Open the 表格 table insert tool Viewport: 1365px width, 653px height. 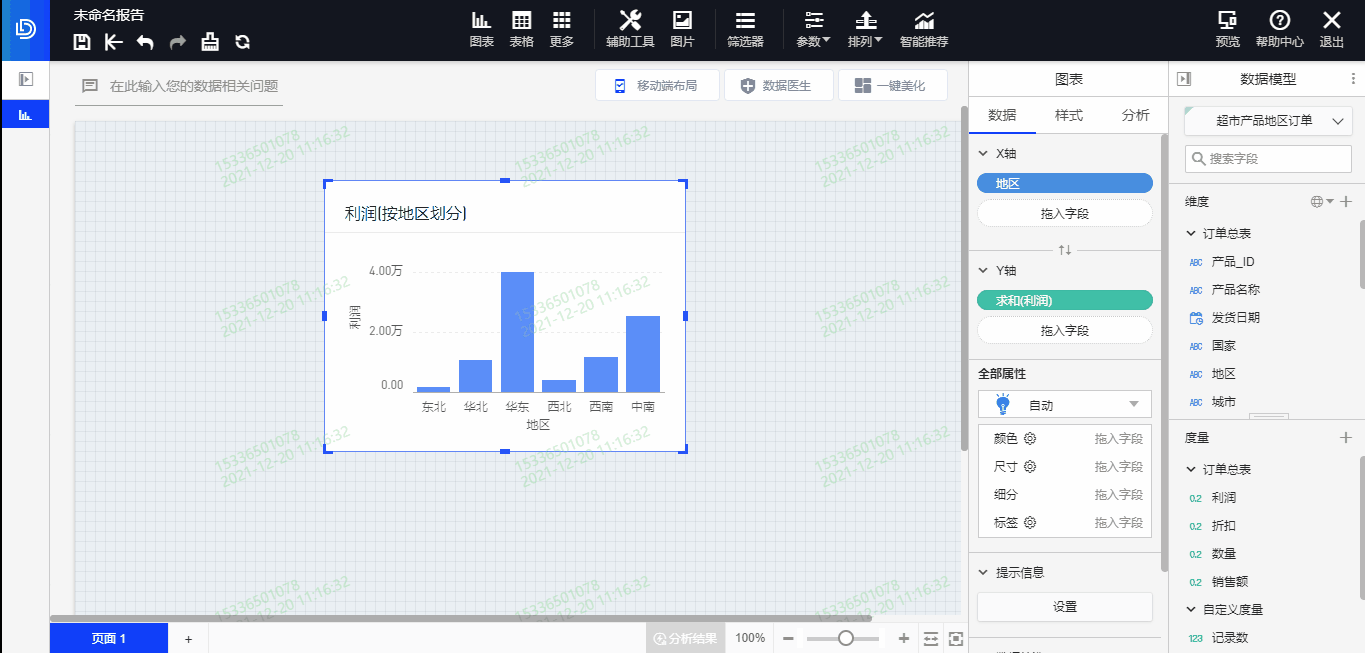[x=521, y=28]
